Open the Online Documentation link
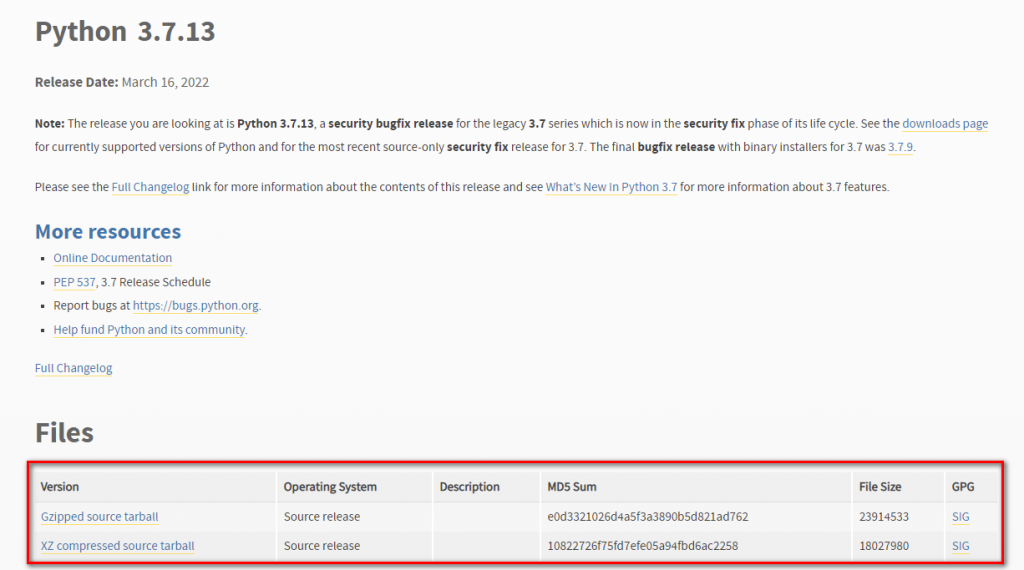 [113, 258]
